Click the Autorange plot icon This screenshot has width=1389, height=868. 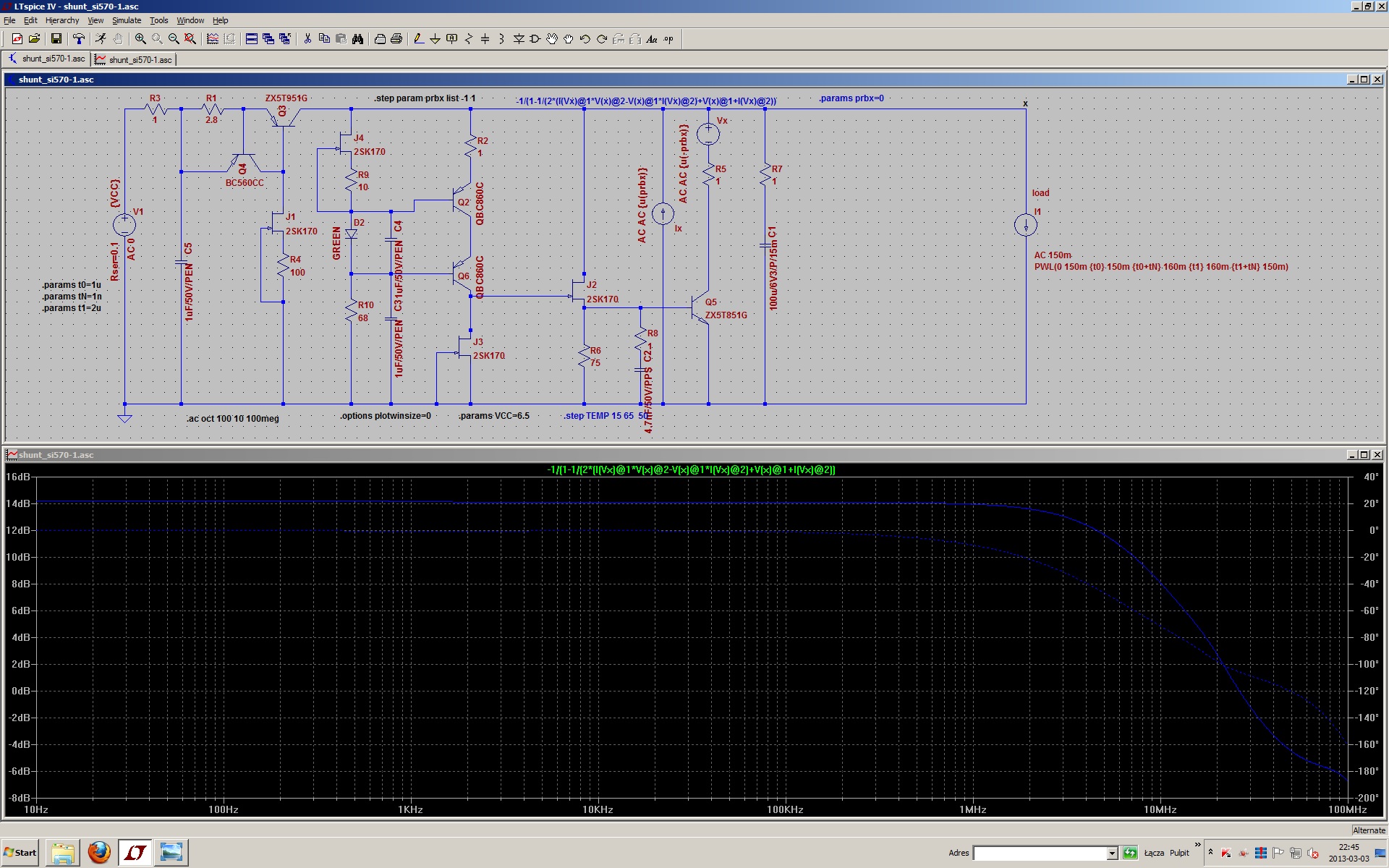[213, 39]
